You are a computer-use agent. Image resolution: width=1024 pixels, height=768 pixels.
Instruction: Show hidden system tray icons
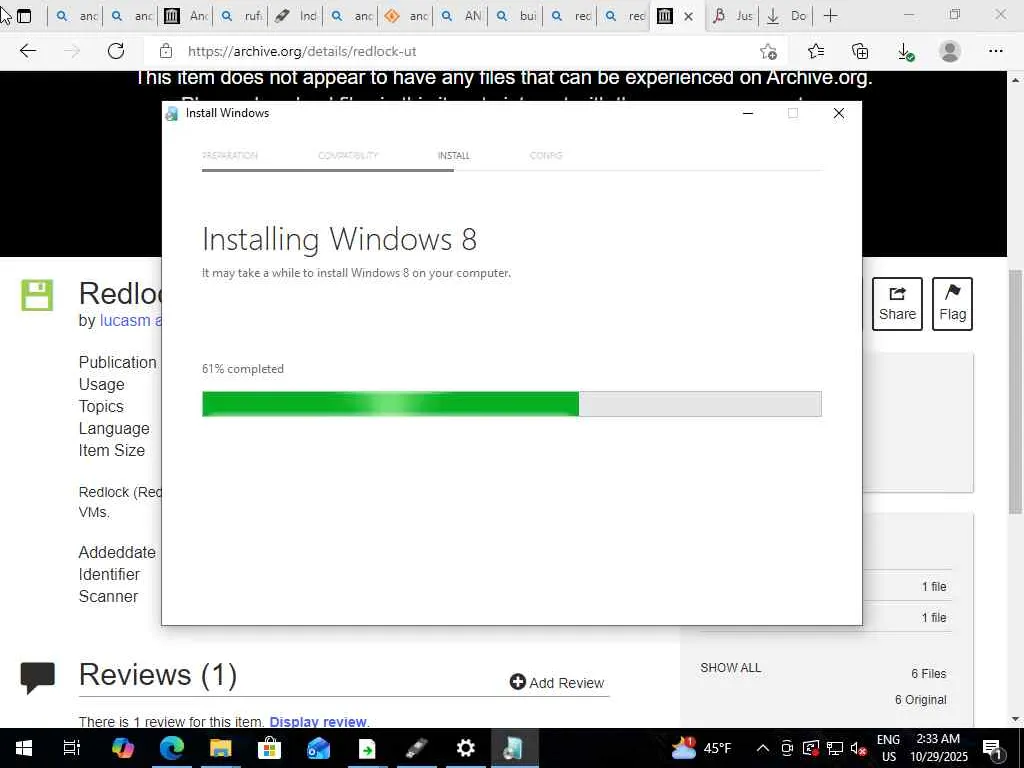point(762,748)
